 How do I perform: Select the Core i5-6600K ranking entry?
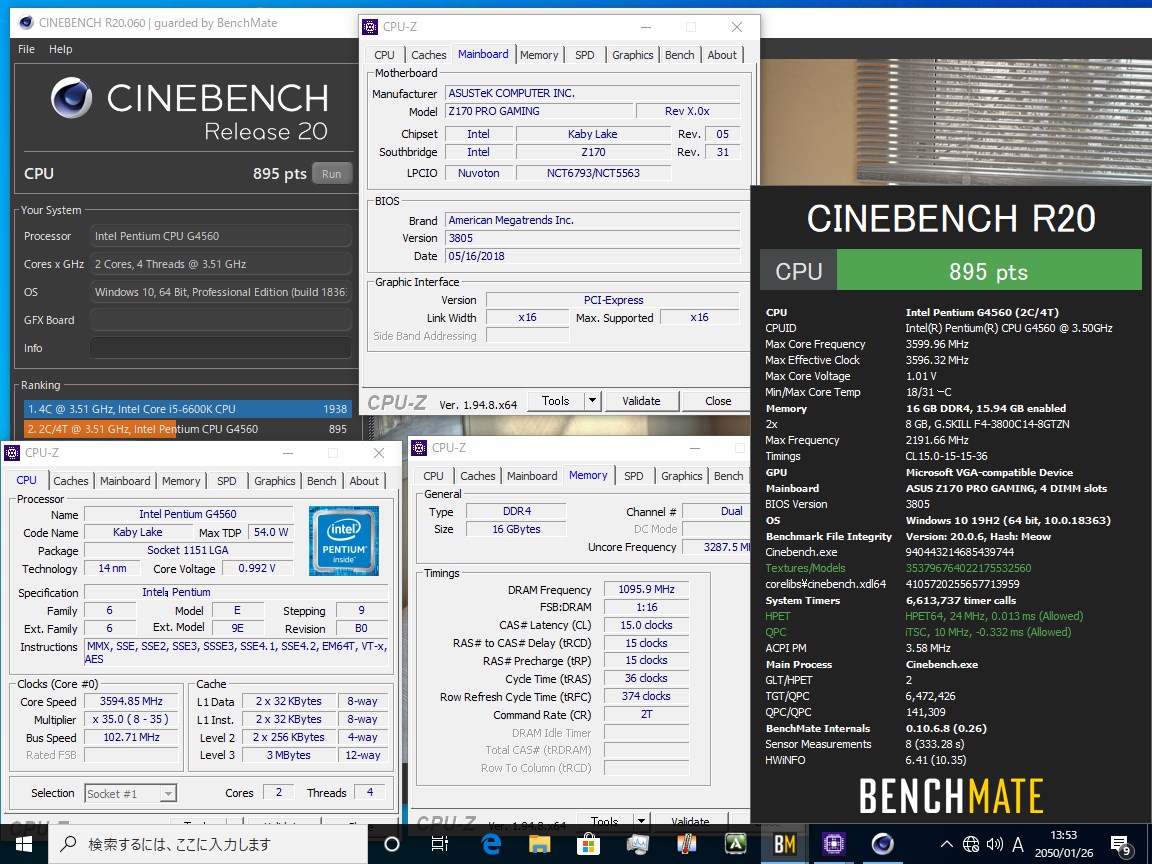[x=187, y=408]
